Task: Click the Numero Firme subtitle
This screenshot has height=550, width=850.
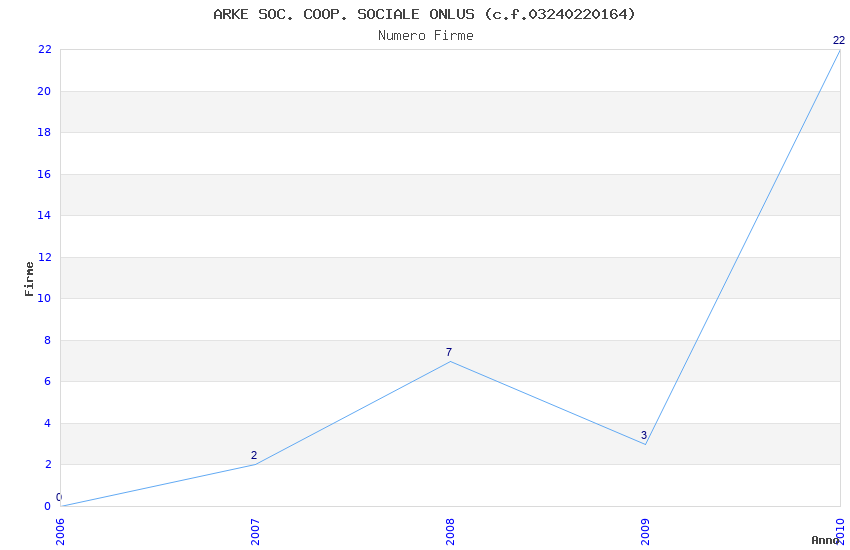Action: (426, 36)
